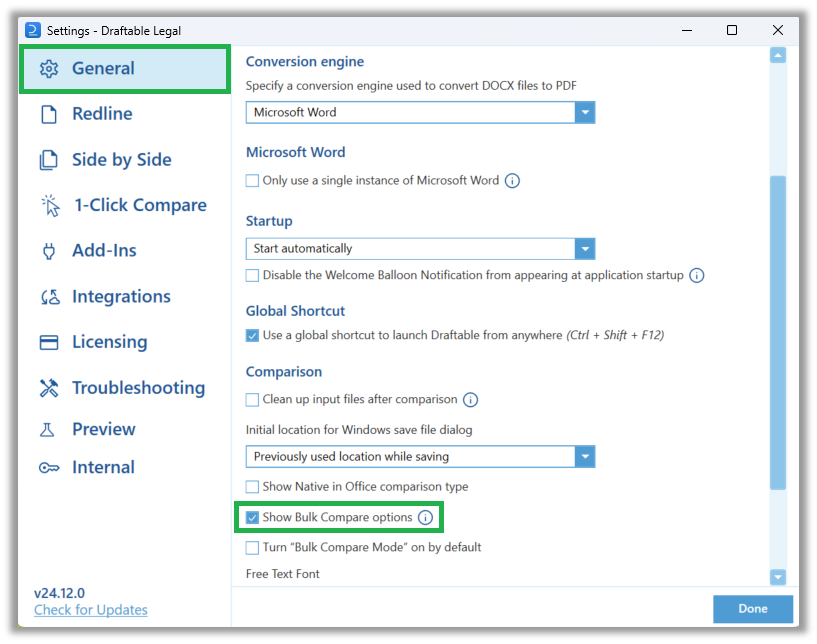Open the save file dialog location dropdown
Screen dimensions: 817x644
(x=586, y=456)
